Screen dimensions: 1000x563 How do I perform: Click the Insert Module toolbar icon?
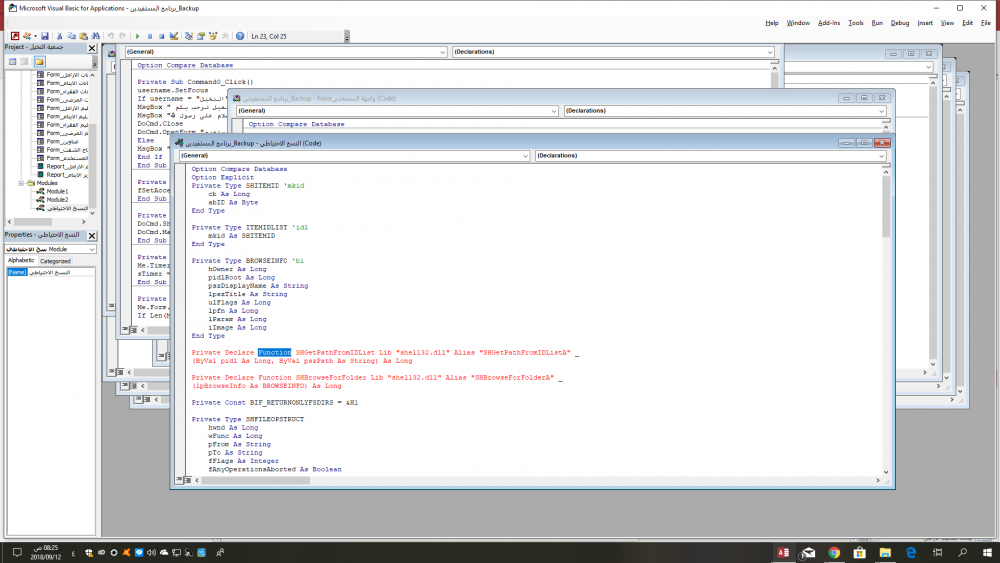click(x=27, y=36)
